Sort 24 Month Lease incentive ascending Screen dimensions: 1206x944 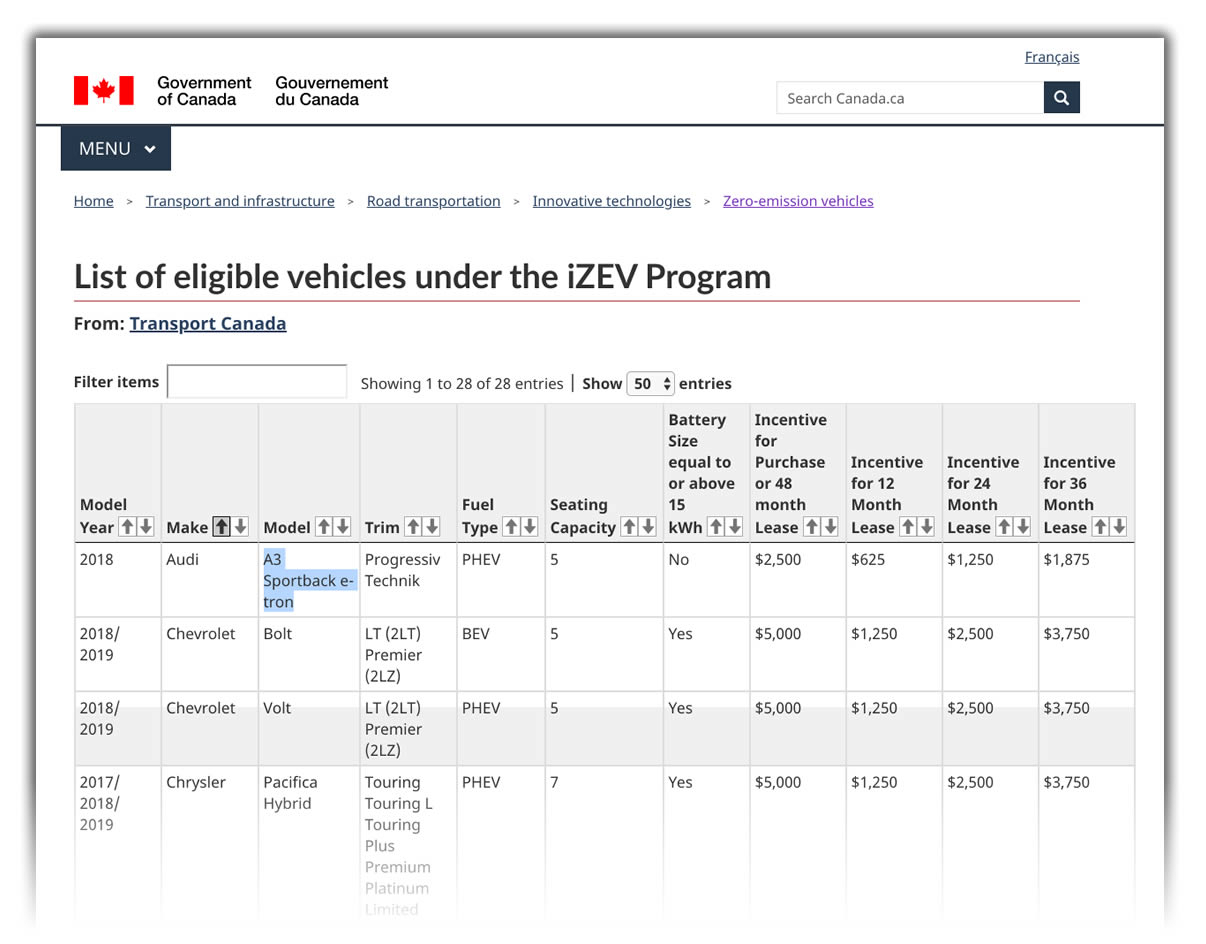click(1004, 527)
